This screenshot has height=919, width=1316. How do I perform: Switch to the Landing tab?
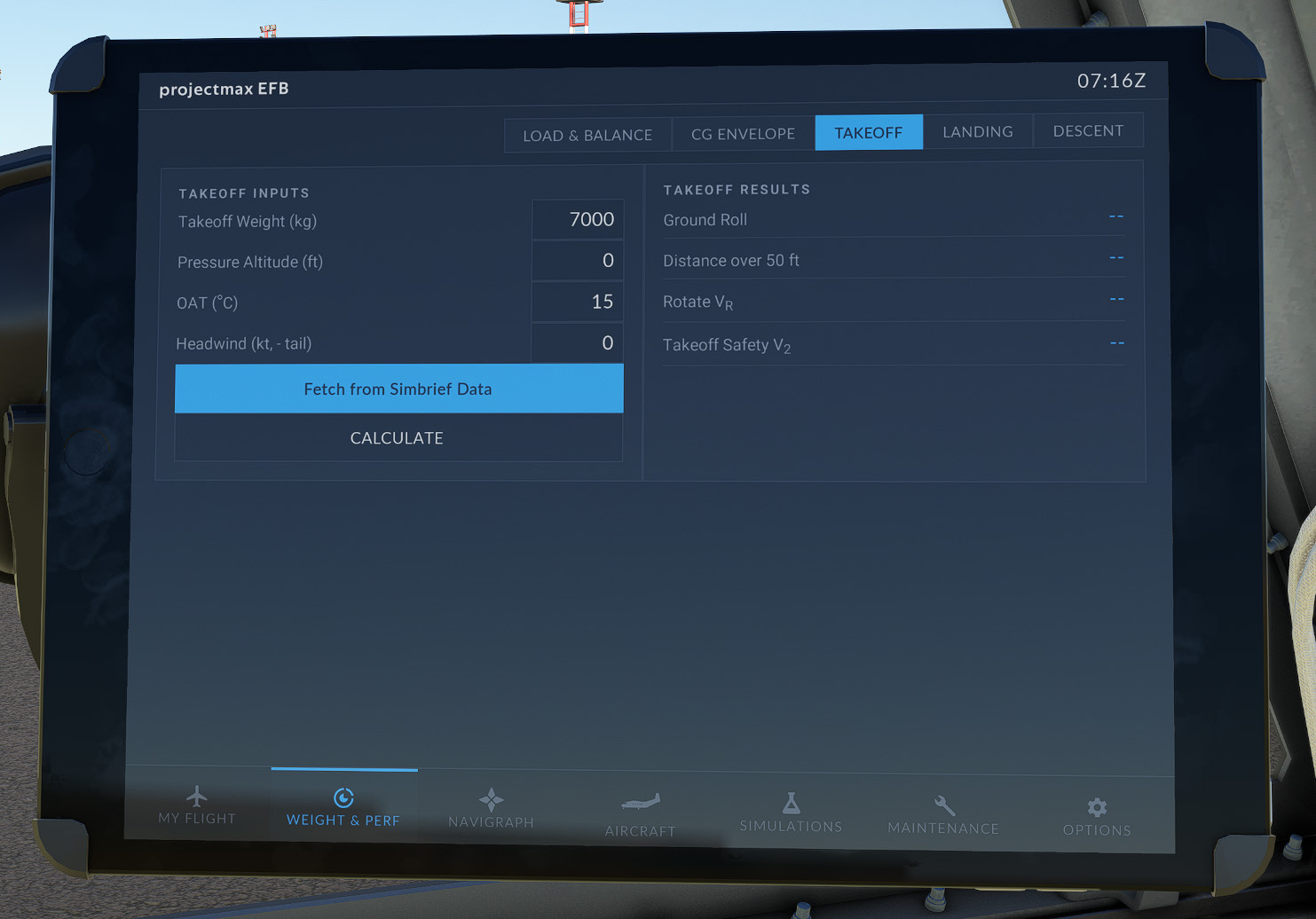pos(978,131)
